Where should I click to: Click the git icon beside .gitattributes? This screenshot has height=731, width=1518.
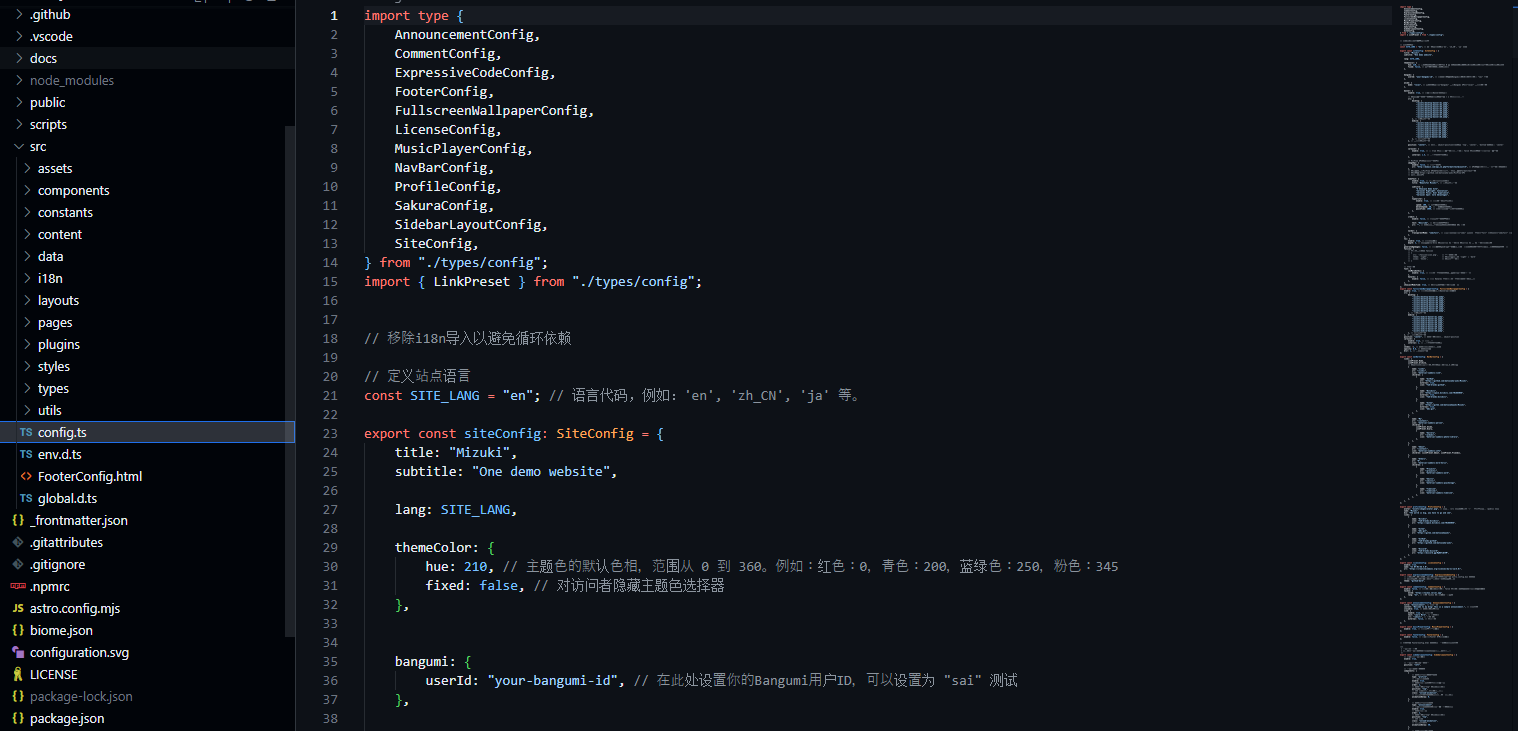click(x=18, y=542)
